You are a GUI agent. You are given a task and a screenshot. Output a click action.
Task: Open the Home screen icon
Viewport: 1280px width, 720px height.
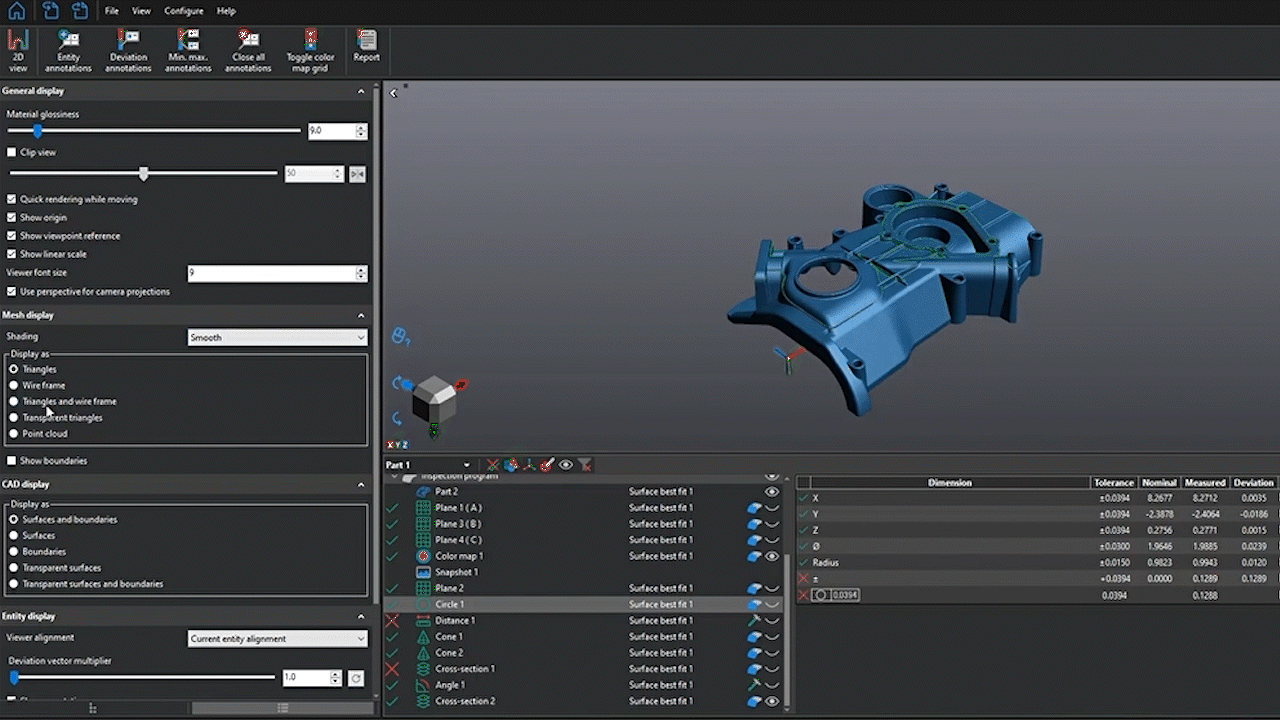(x=16, y=11)
